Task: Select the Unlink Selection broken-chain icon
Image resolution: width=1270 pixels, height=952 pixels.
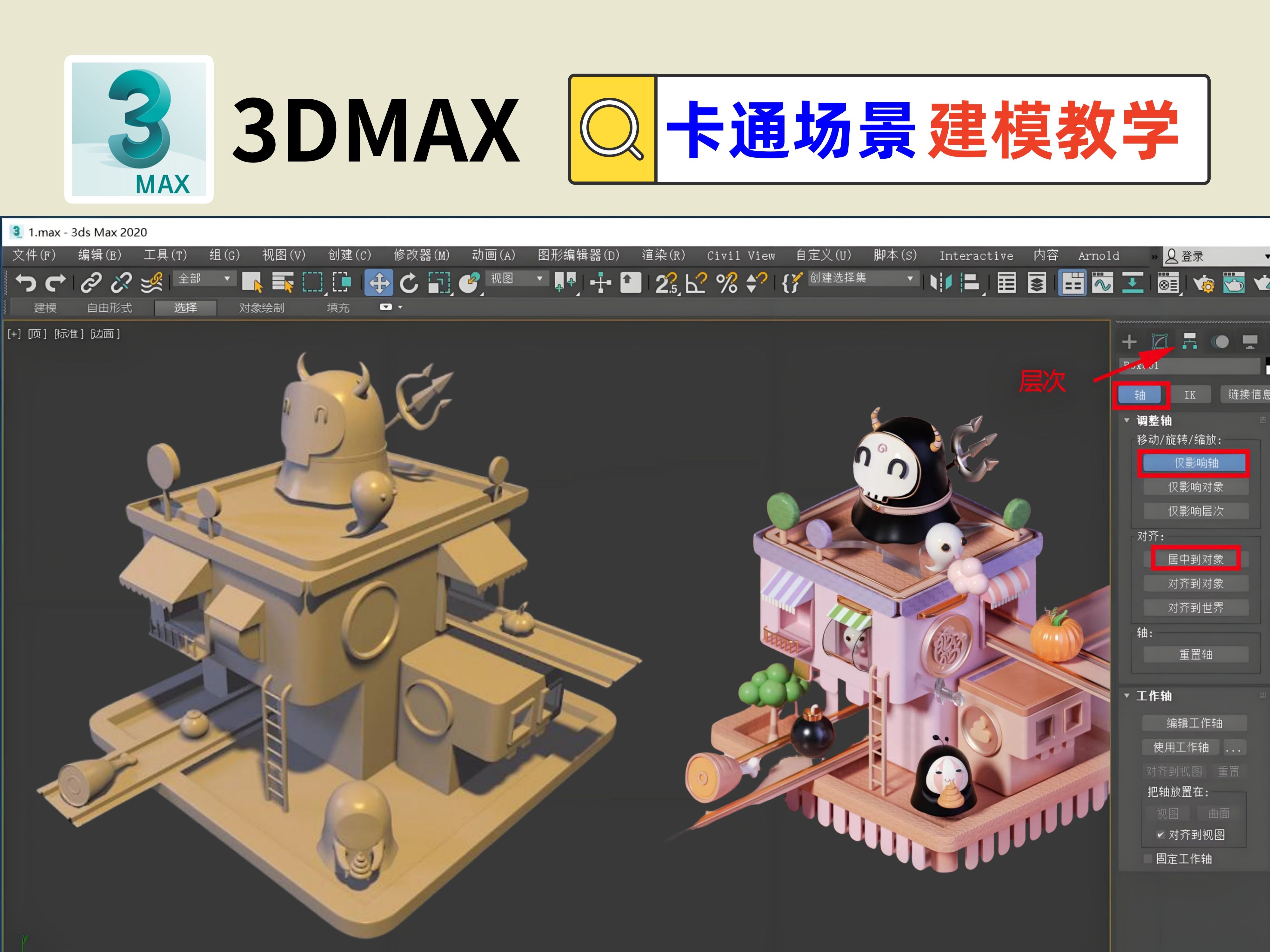Action: (x=121, y=283)
